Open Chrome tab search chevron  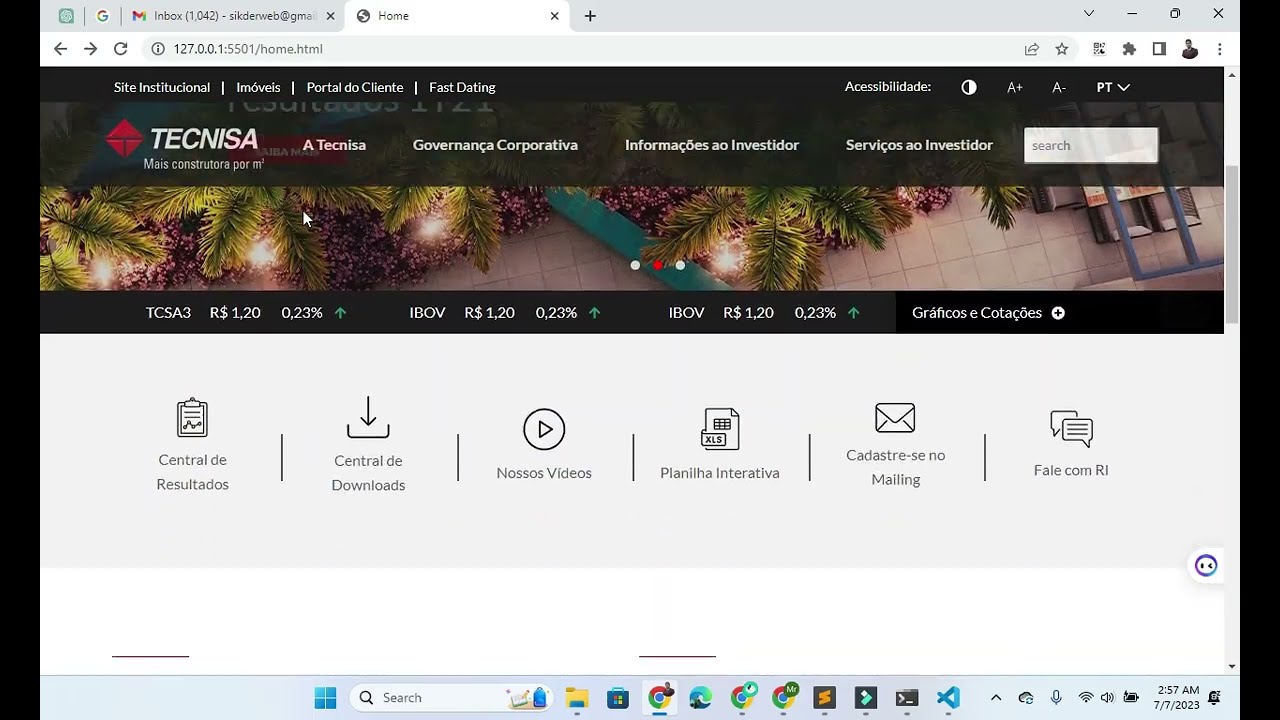[1089, 14]
